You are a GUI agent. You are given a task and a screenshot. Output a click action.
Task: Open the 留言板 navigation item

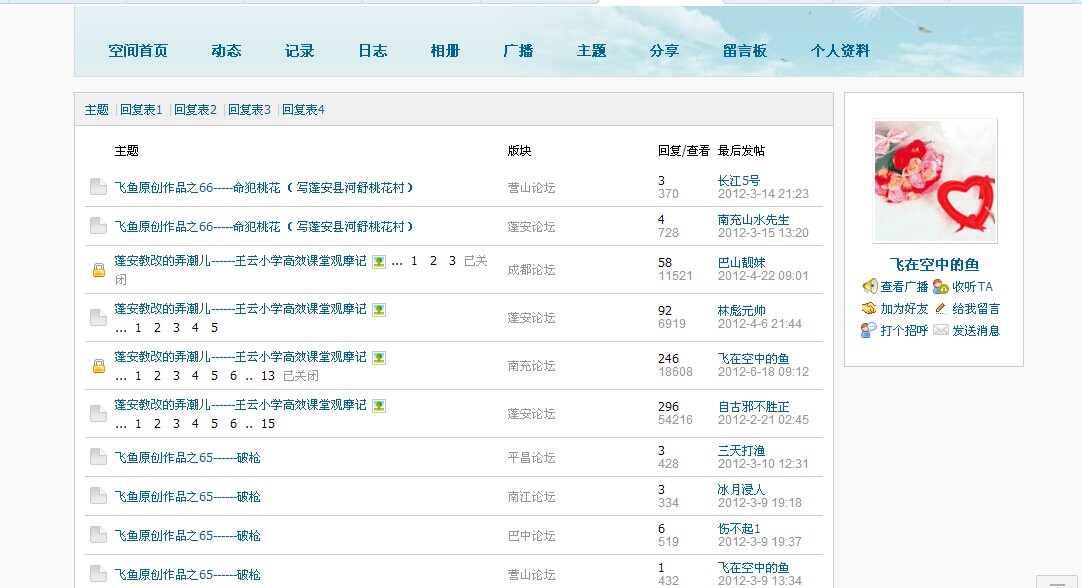click(745, 51)
